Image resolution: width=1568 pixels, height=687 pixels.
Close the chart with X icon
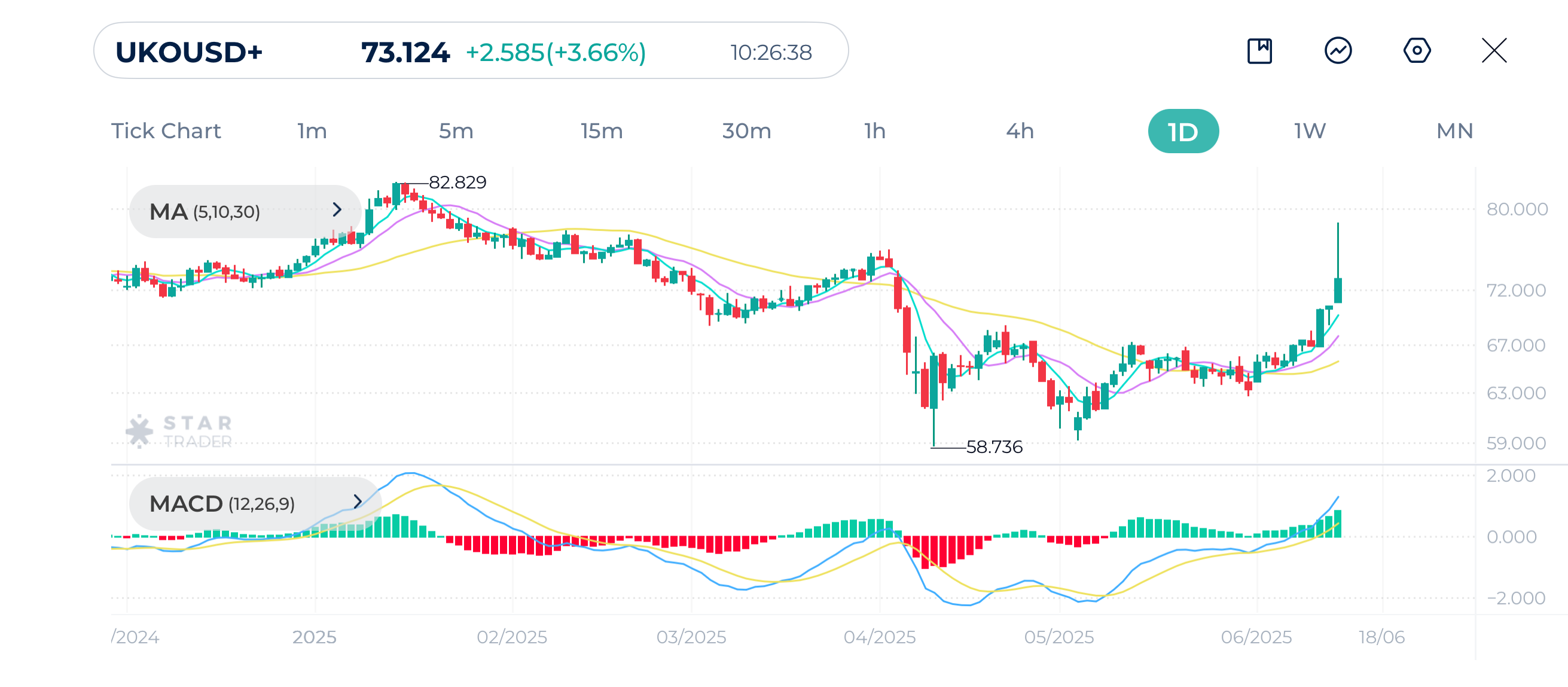pyautogui.click(x=1494, y=51)
